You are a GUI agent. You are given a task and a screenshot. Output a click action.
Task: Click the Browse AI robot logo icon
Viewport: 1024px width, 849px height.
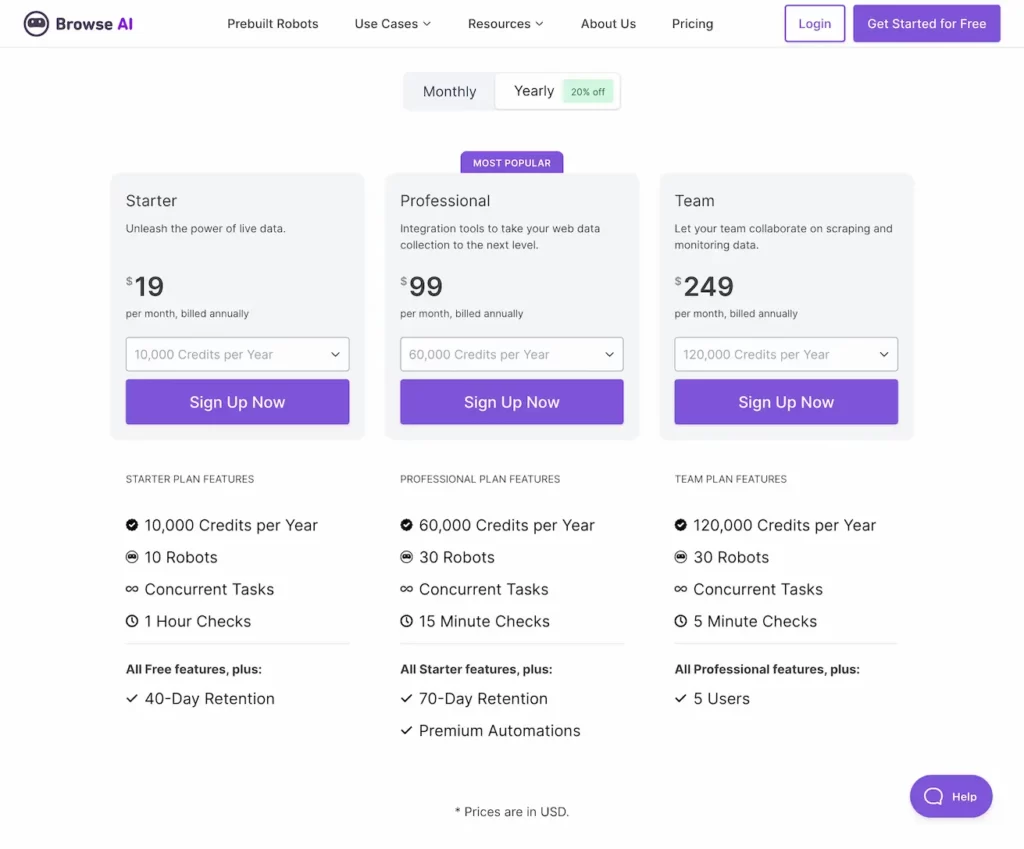(x=35, y=23)
